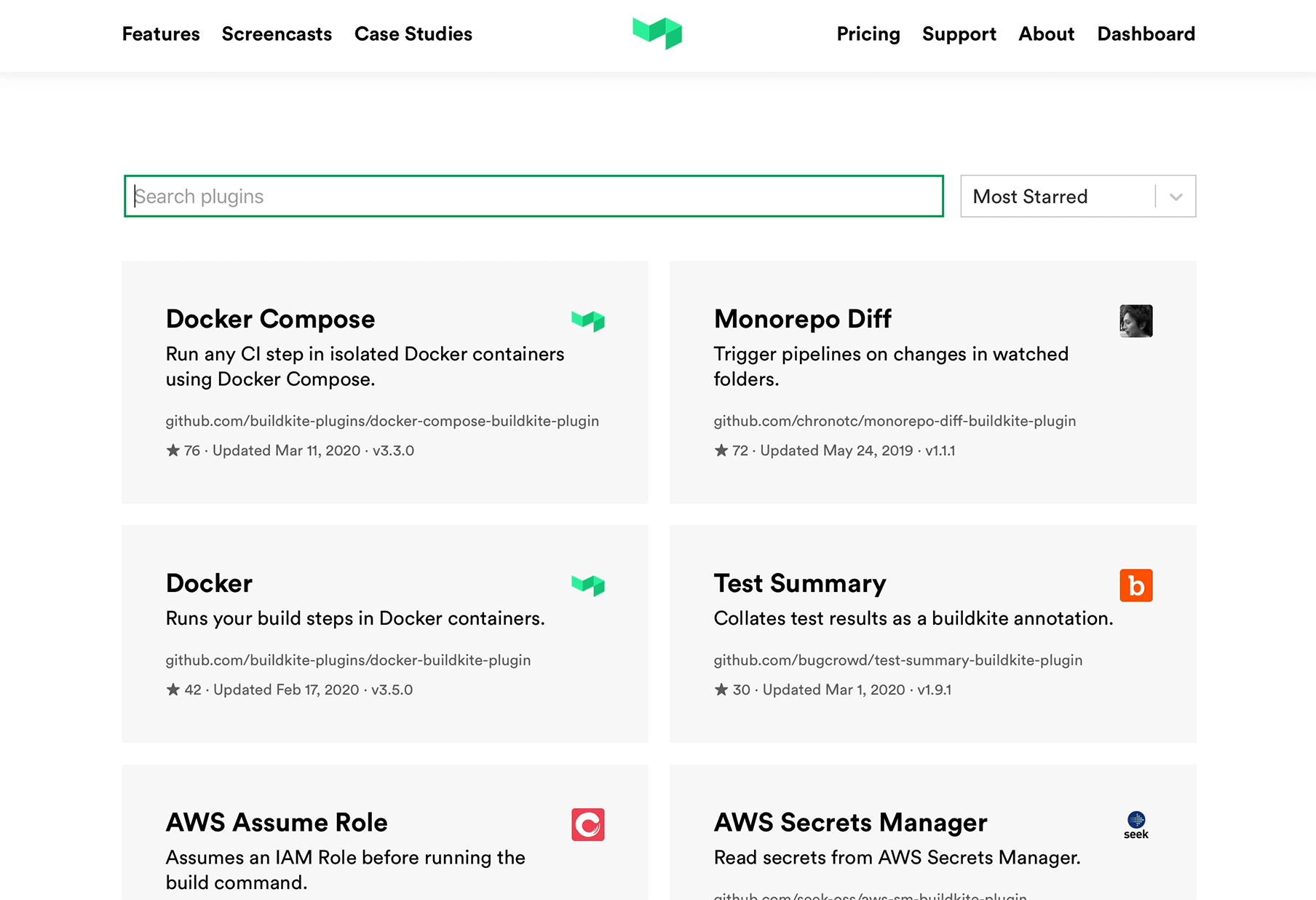1316x900 pixels.
Task: Go to the Dashboard
Action: 1146,34
